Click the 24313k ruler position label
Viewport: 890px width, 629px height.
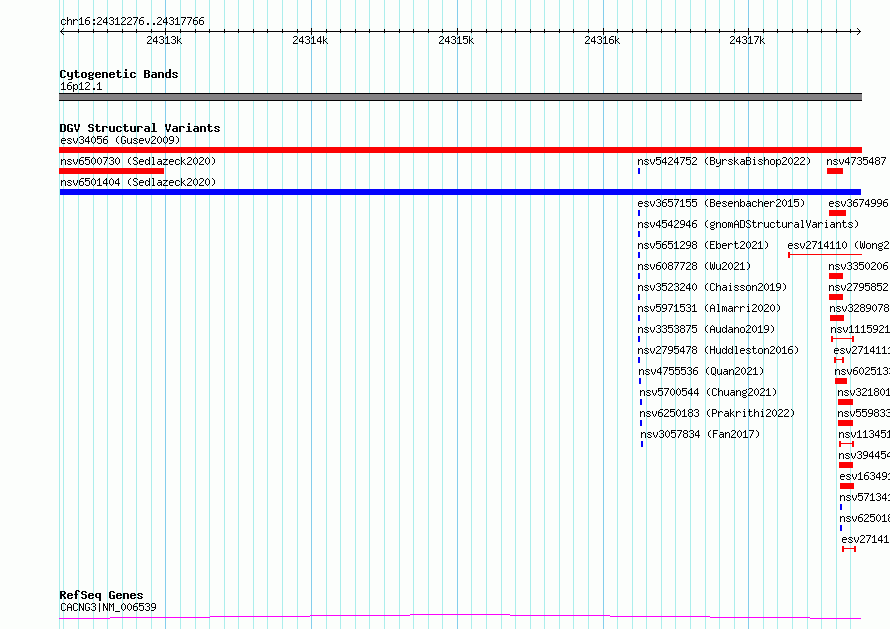tap(164, 40)
